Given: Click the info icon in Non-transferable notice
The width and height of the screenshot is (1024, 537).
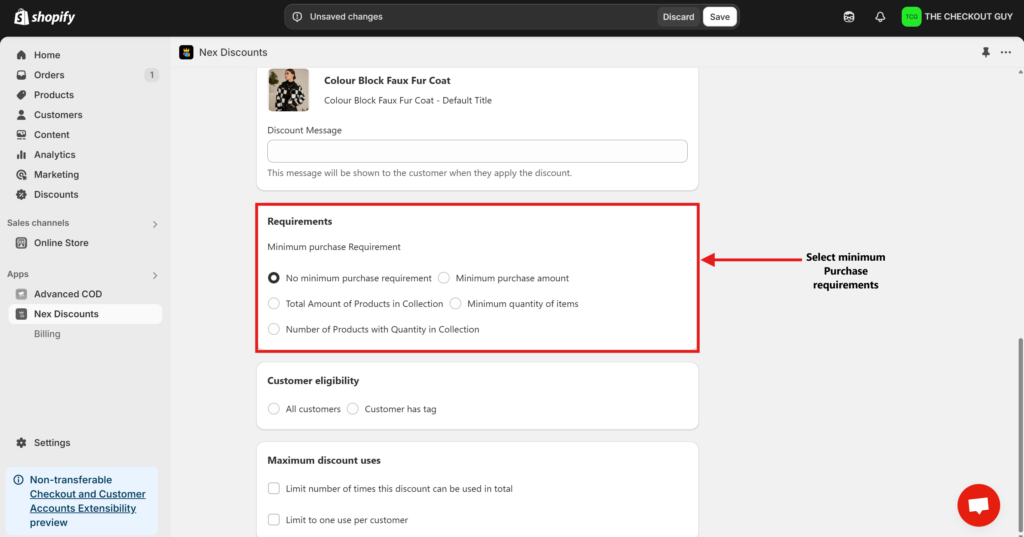Looking at the screenshot, I should click(18, 480).
